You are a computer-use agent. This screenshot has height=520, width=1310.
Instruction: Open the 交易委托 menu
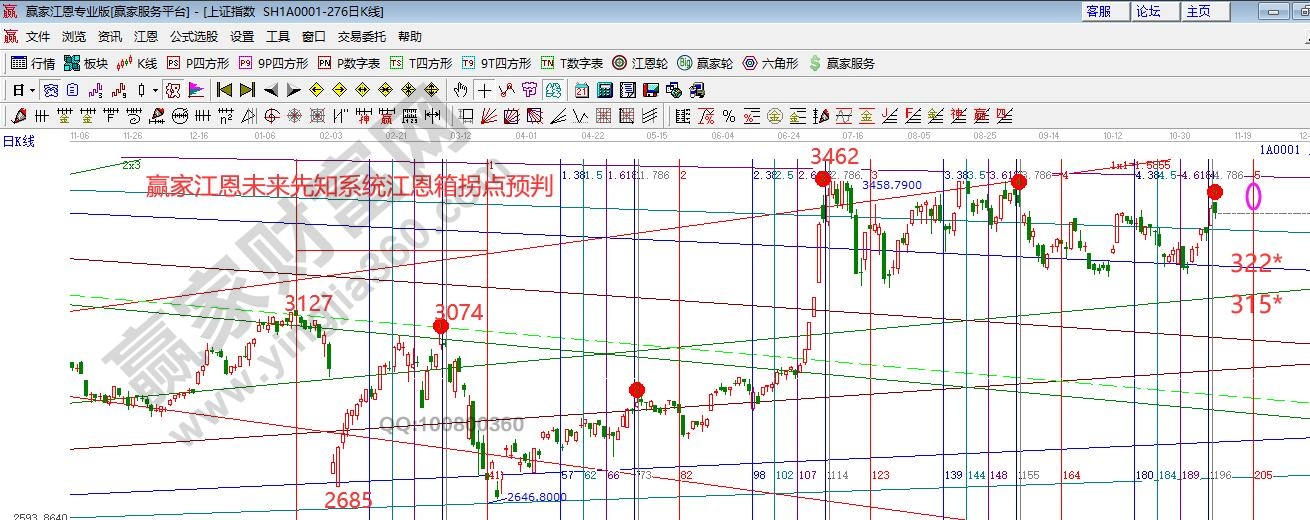pos(361,37)
